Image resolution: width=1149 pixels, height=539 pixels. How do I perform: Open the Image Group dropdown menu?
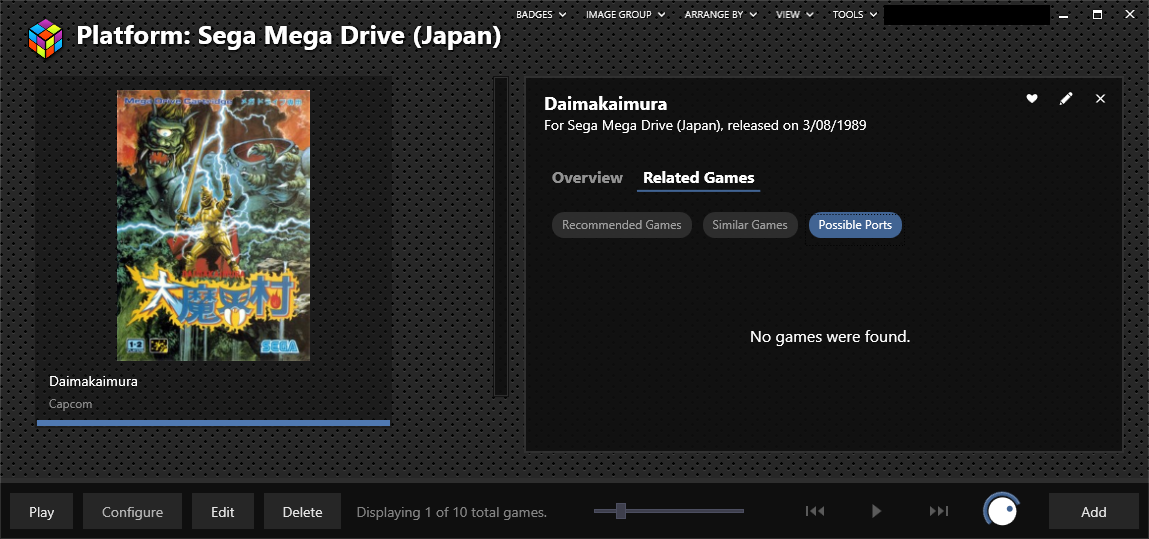click(x=625, y=14)
